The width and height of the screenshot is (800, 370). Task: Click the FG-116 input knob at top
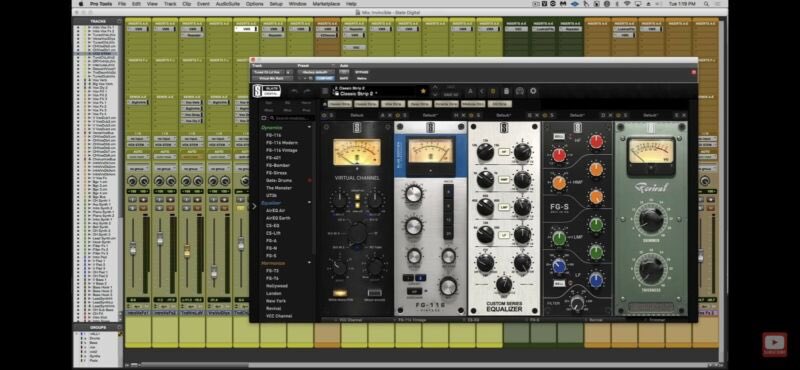[413, 194]
